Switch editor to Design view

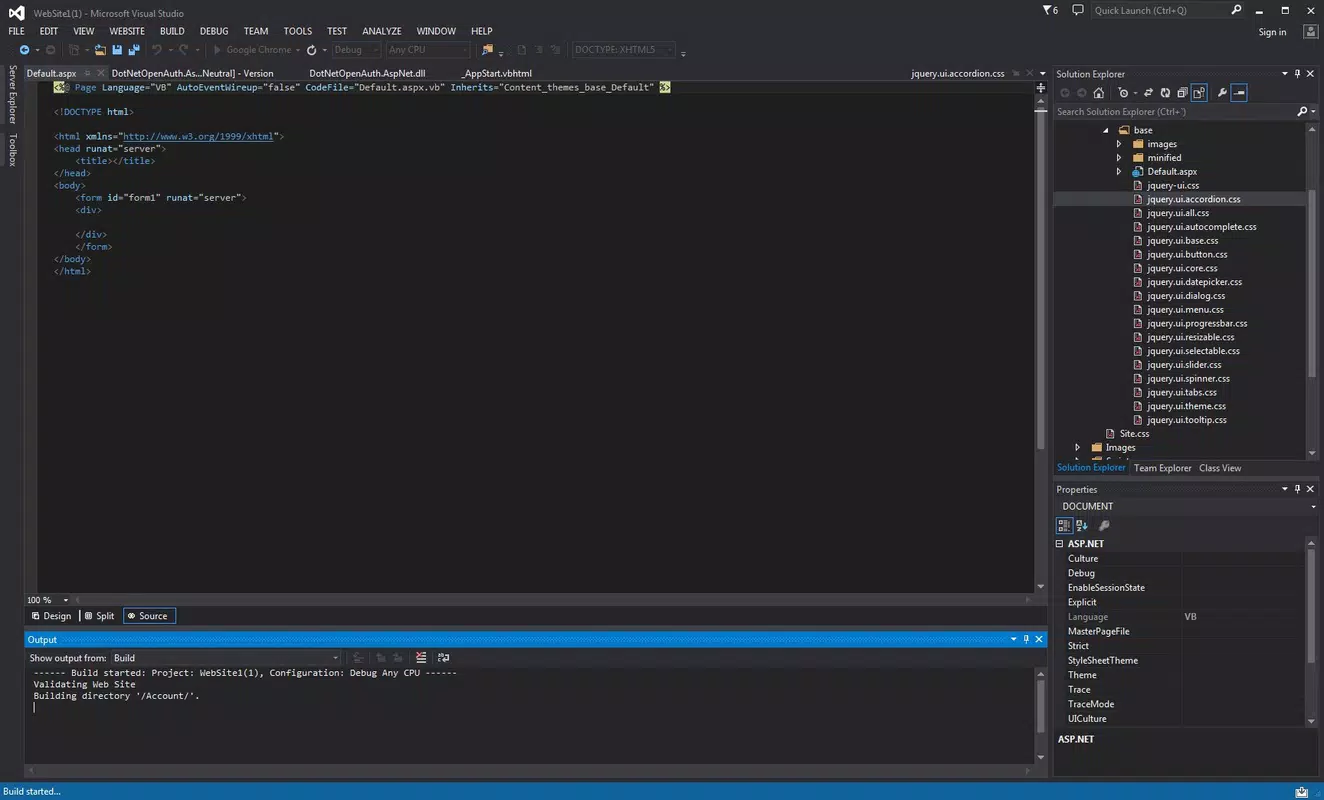(x=51, y=616)
